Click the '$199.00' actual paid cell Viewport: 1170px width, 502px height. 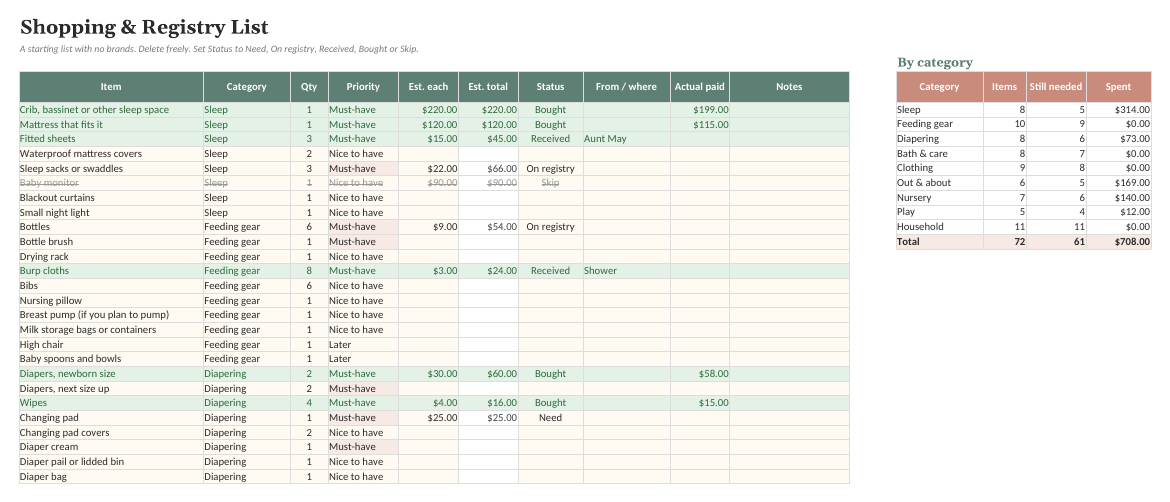coord(700,110)
